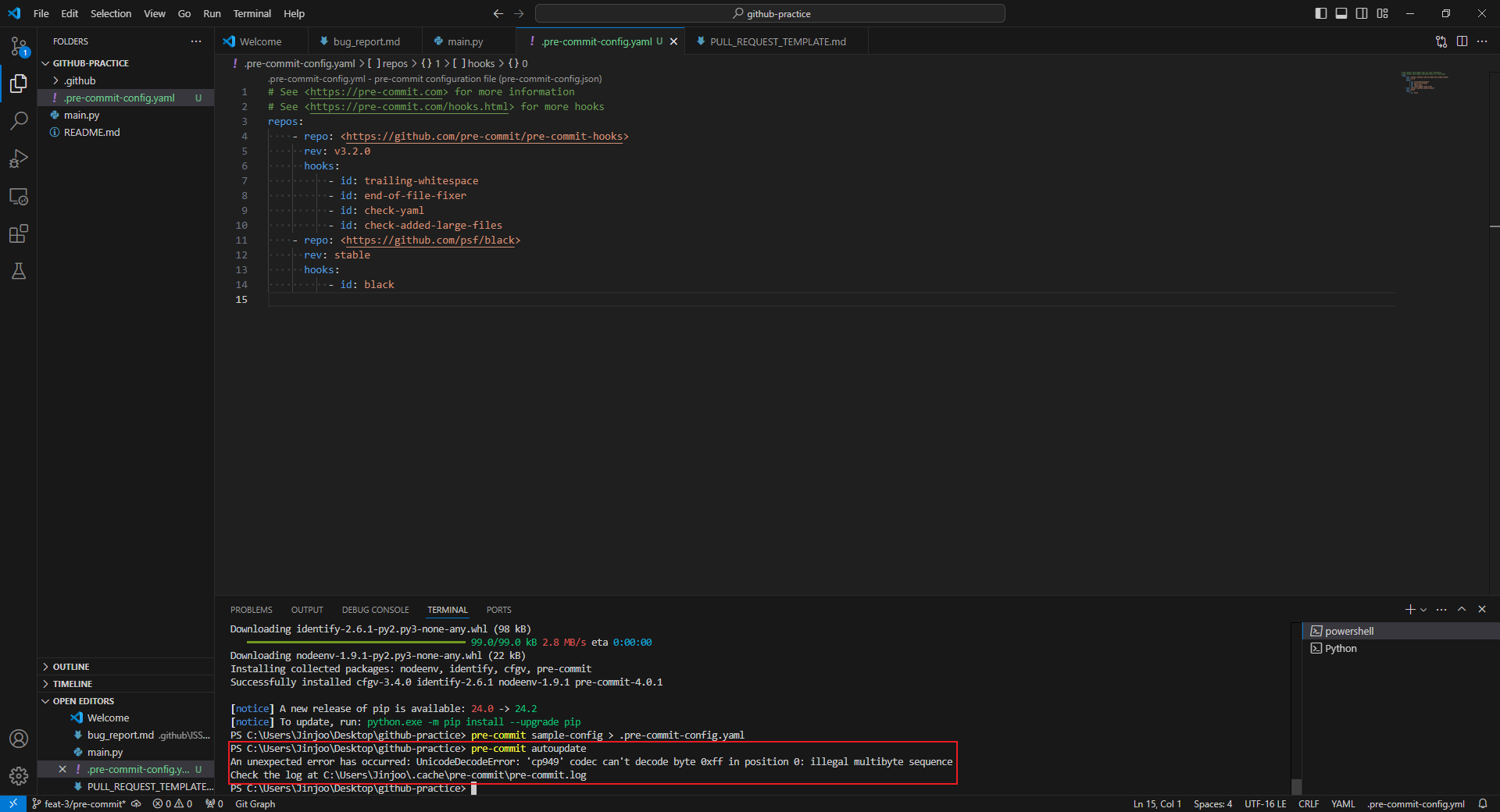The image size is (1500, 812).
Task: Open Changes icon in editor toolbar
Action: pos(1441,41)
